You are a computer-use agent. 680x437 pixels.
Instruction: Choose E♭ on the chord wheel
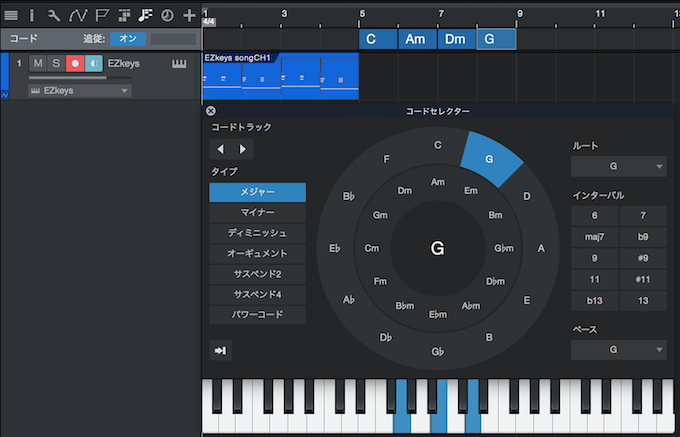pyautogui.click(x=335, y=248)
